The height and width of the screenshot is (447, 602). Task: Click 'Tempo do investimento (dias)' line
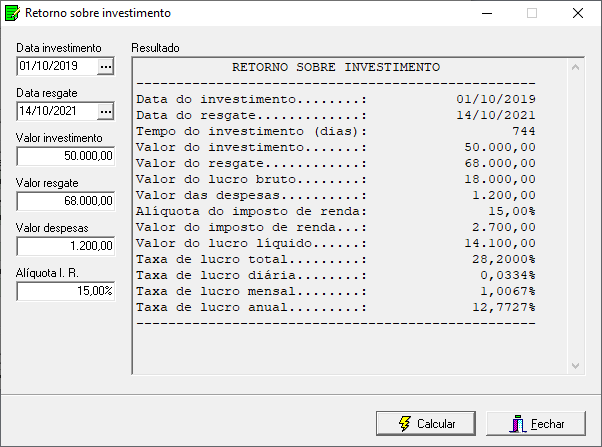[x=336, y=131]
